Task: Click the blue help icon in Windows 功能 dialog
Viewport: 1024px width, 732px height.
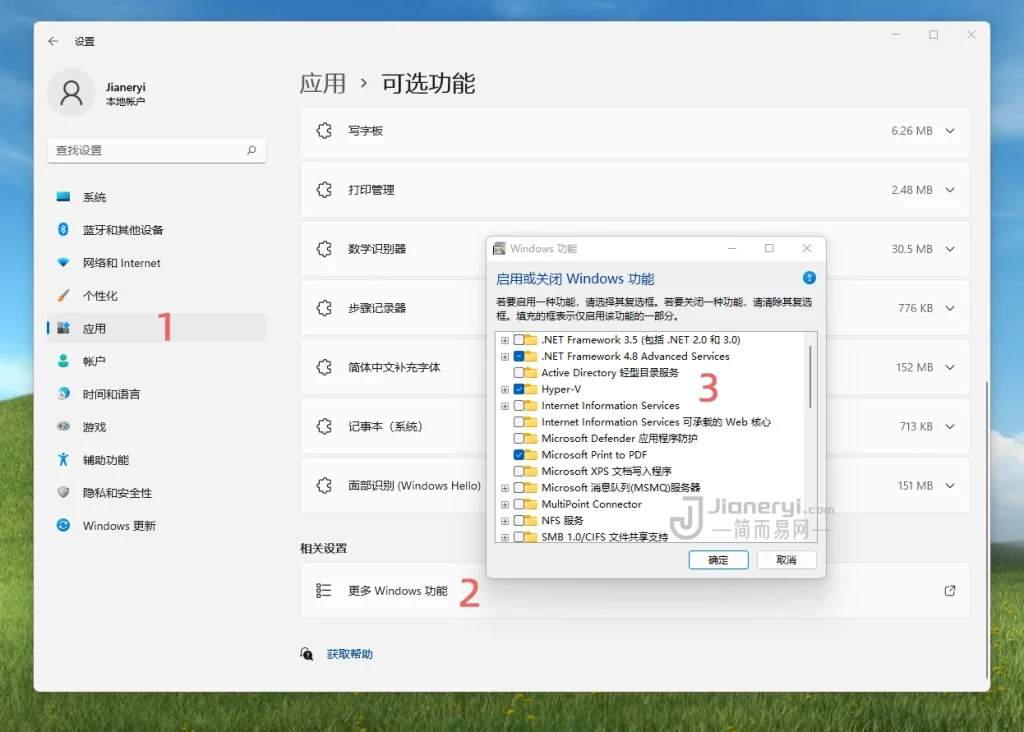Action: 809,278
